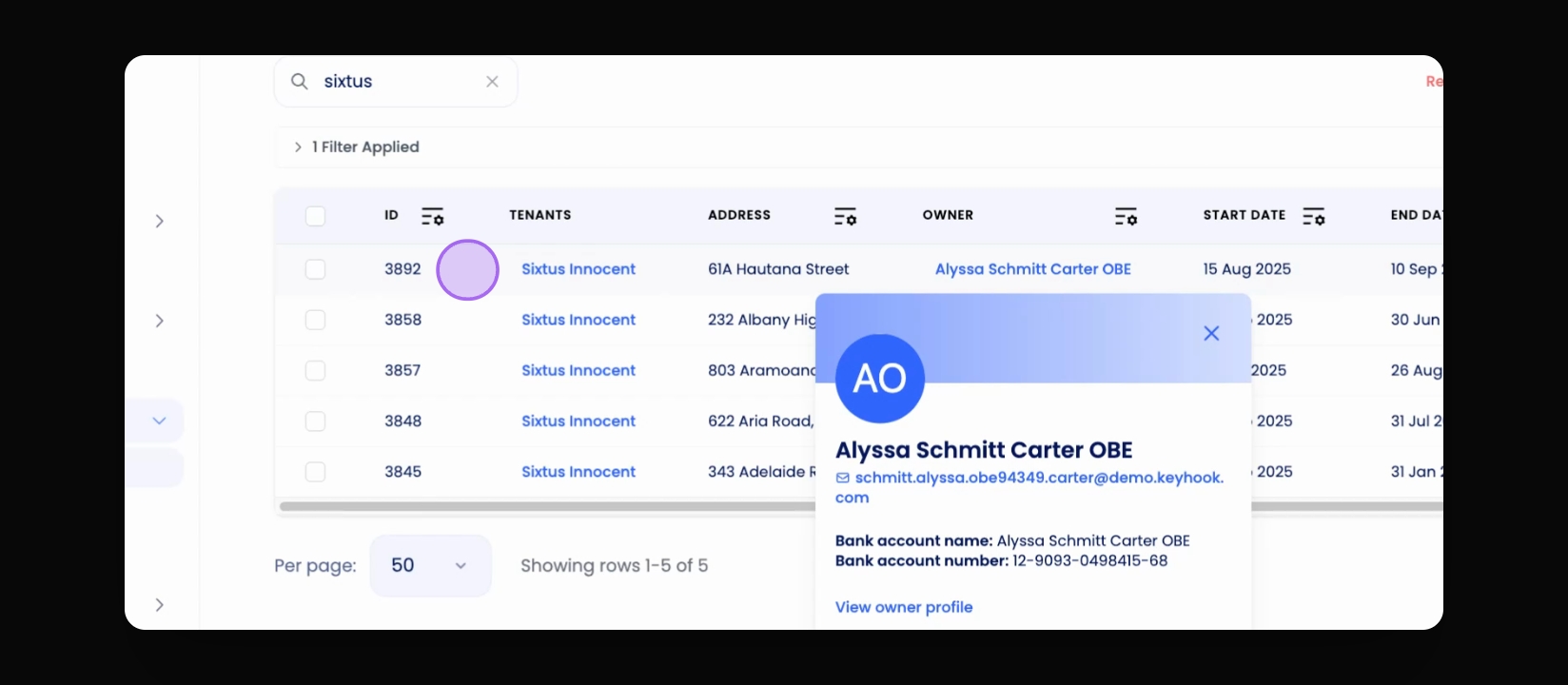
Task: Open Sixtus Innocent tenant in row 3858
Action: 578,320
